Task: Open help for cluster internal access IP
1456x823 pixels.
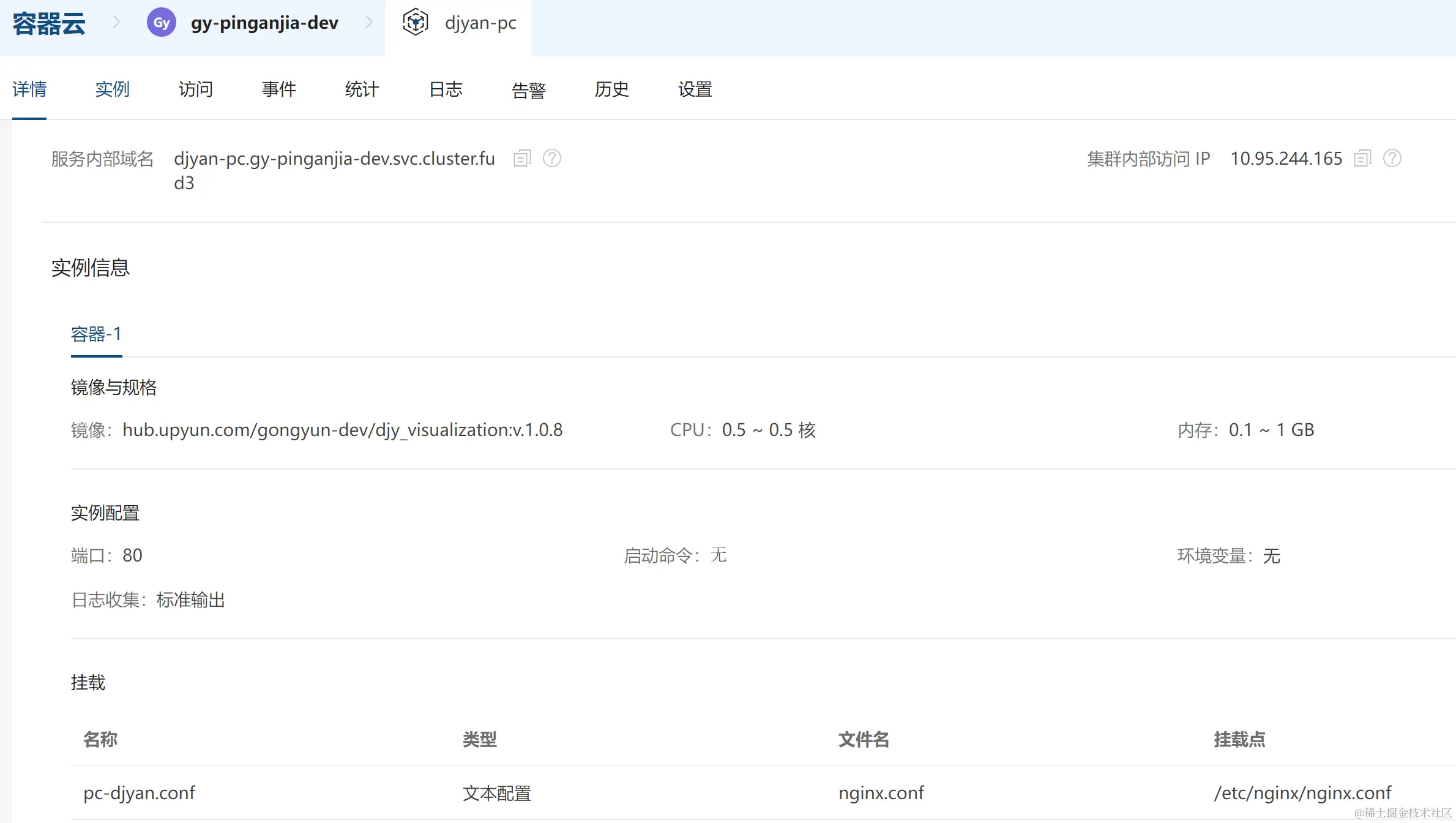Action: (1392, 159)
